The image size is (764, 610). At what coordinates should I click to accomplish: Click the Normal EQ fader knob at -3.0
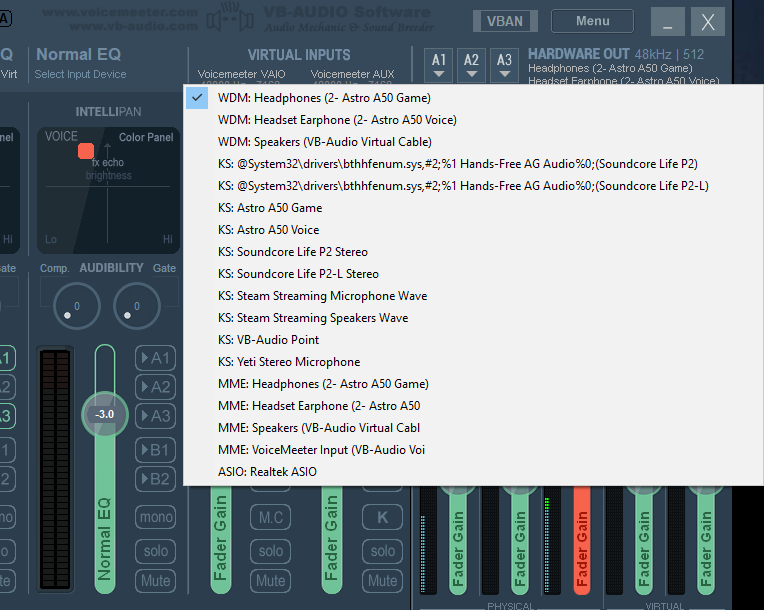(105, 415)
